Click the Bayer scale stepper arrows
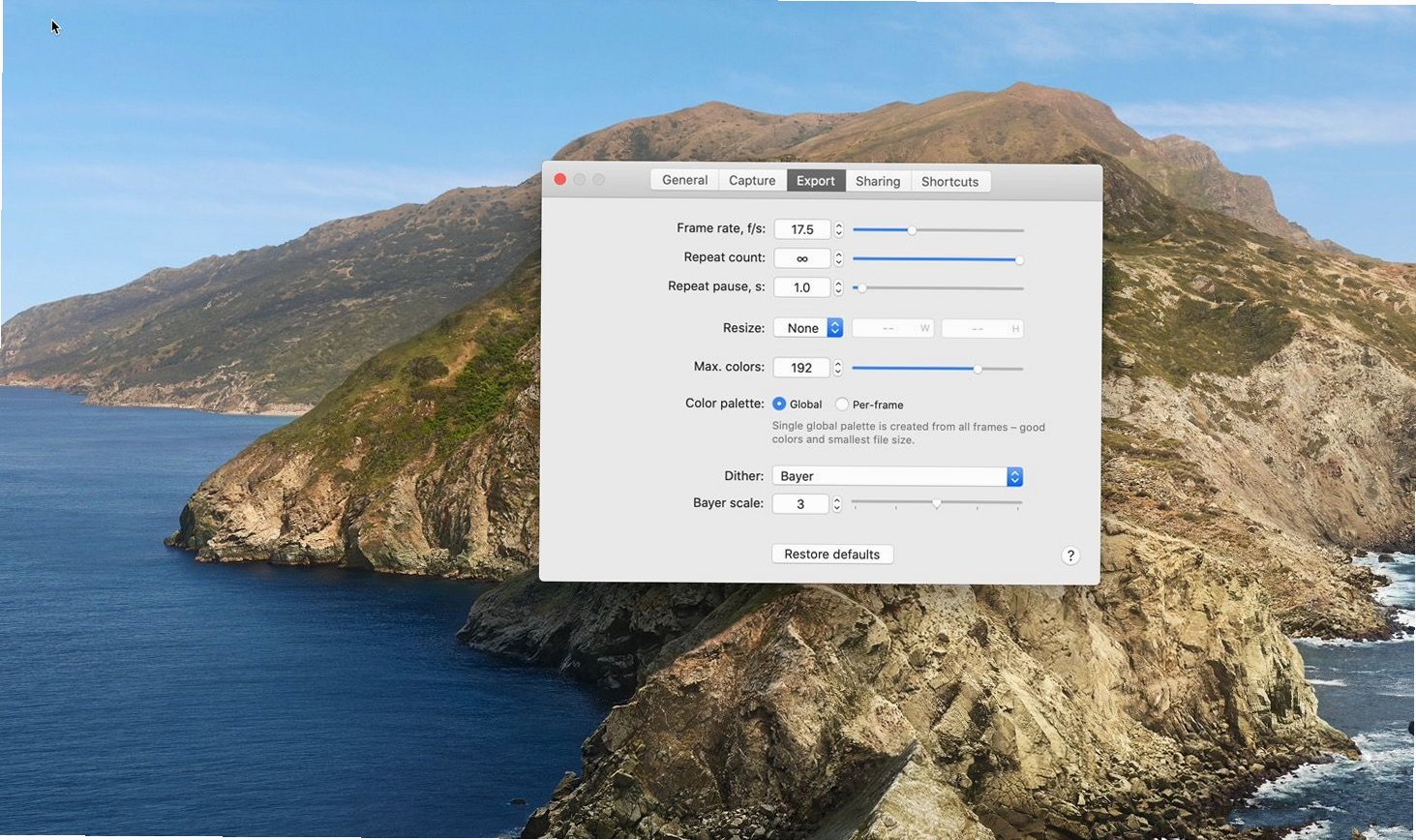Image resolution: width=1416 pixels, height=840 pixels. 837,504
